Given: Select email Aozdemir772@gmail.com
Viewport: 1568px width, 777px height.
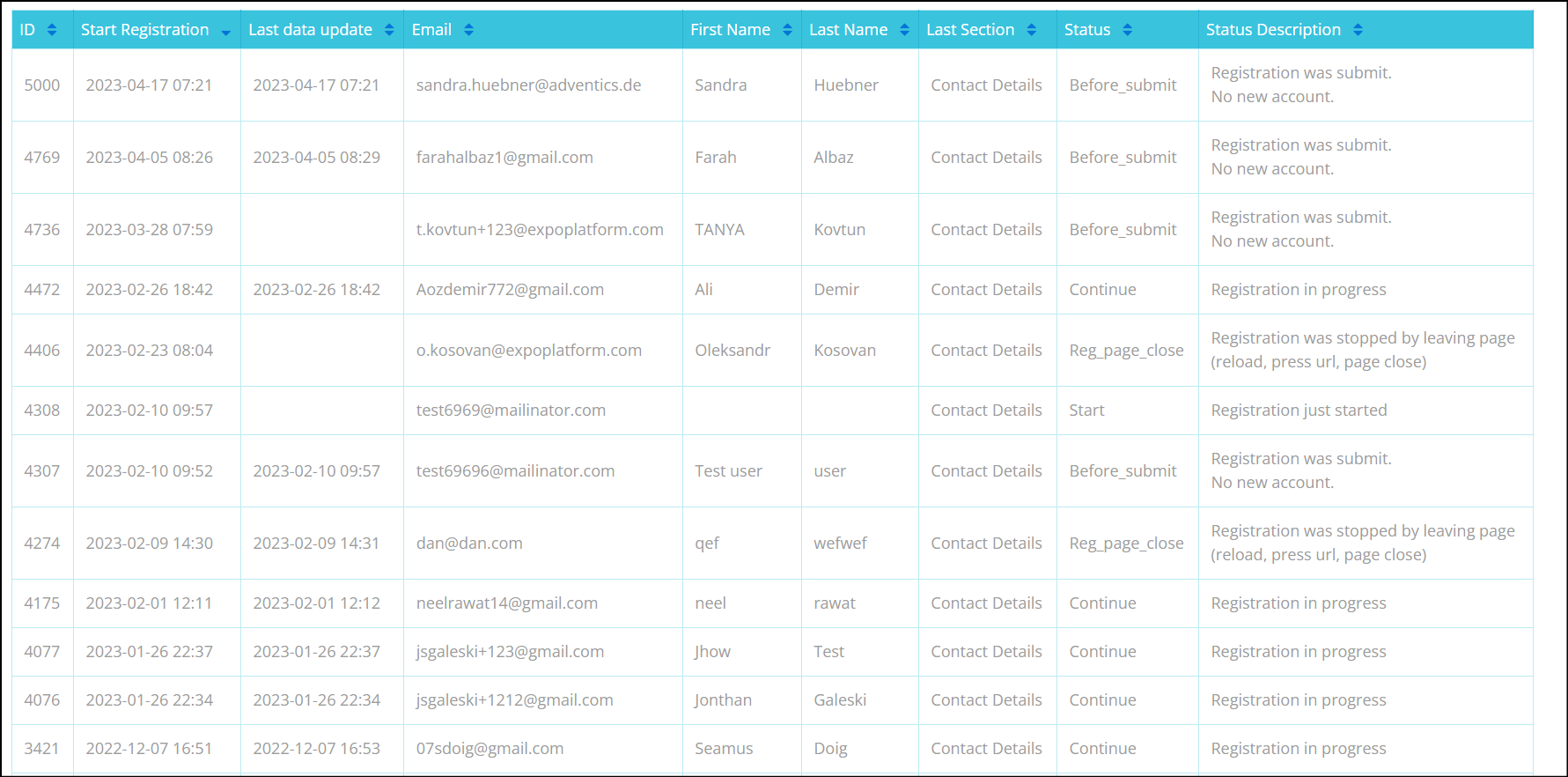Looking at the screenshot, I should pyautogui.click(x=510, y=290).
